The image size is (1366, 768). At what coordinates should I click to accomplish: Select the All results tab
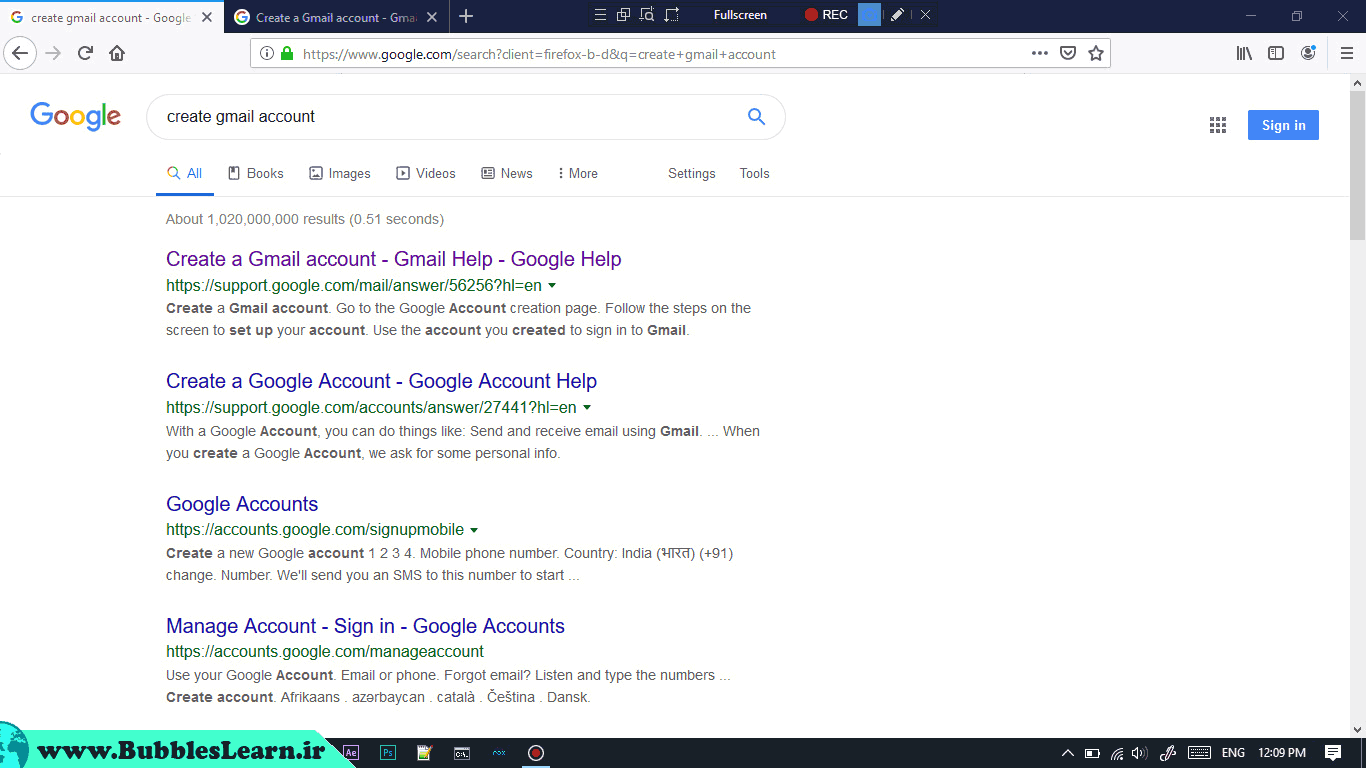(x=185, y=173)
